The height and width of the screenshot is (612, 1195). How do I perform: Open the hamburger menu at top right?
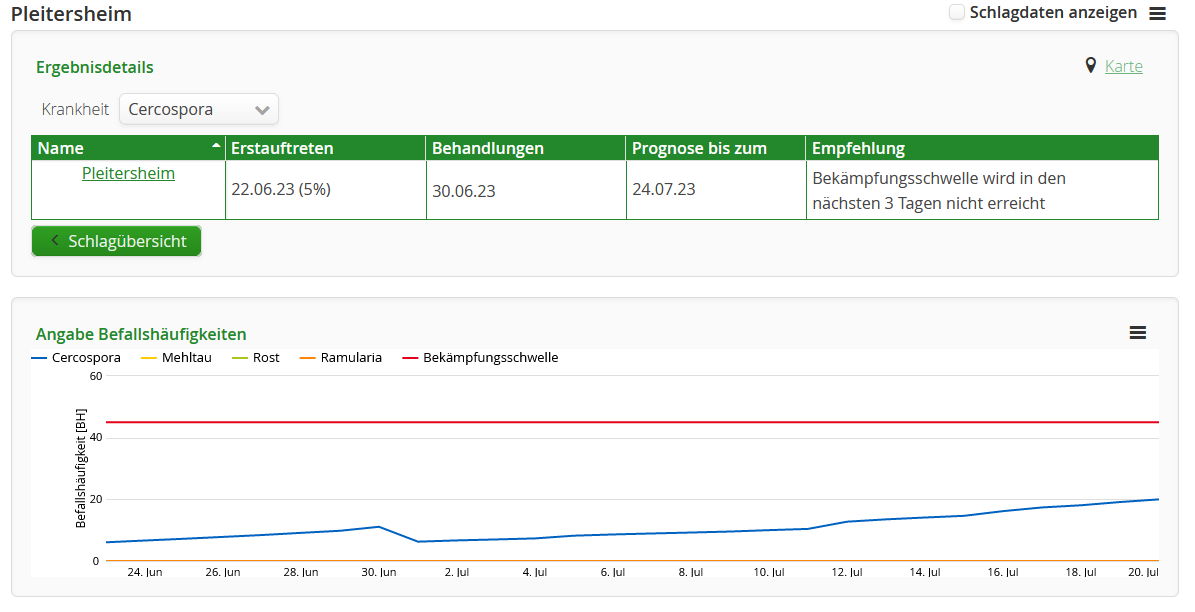click(1157, 13)
